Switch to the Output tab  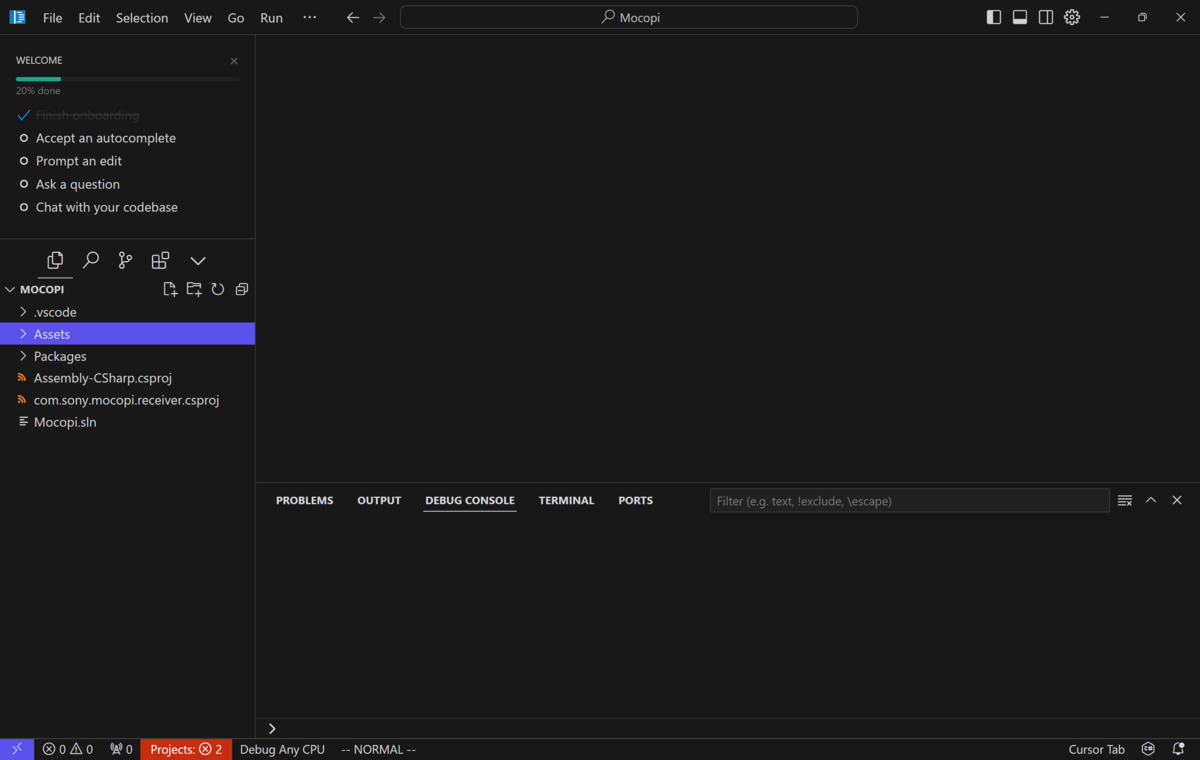pyautogui.click(x=379, y=500)
